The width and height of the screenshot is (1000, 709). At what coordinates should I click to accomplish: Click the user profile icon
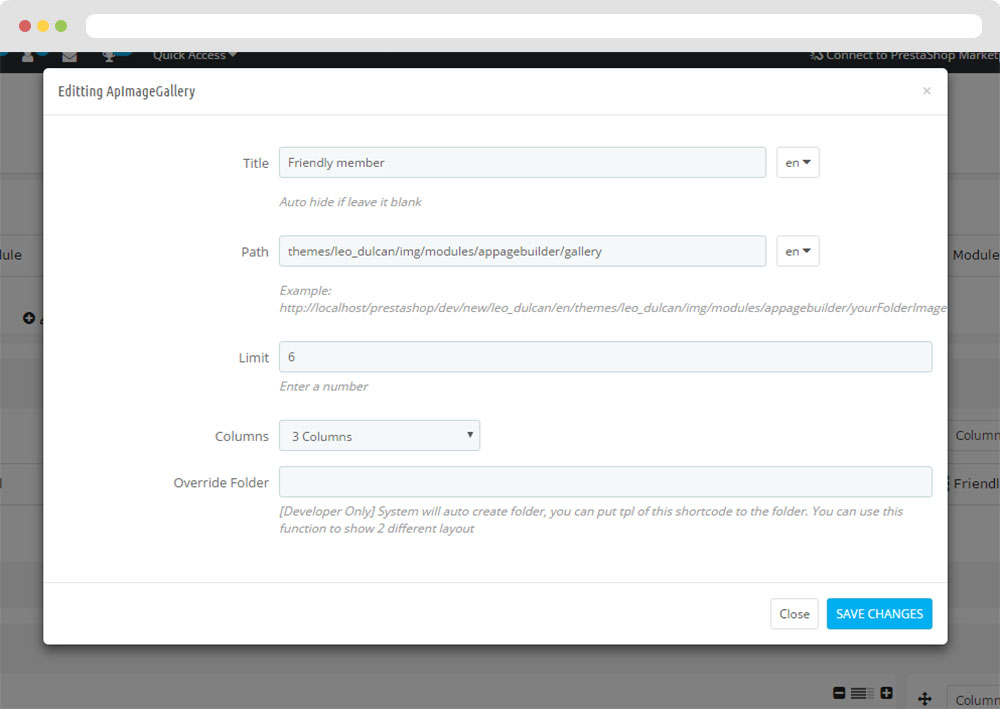(x=27, y=57)
